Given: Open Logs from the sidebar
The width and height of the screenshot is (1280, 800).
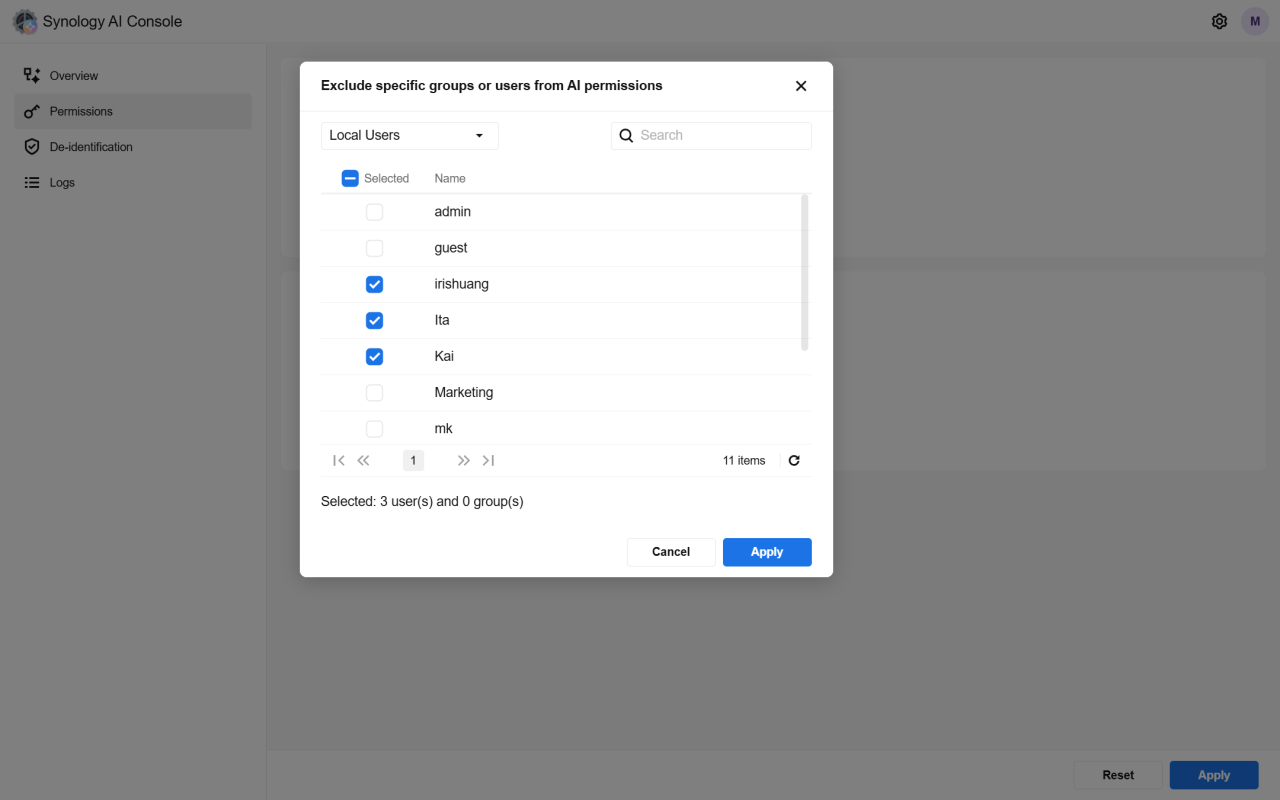Looking at the screenshot, I should pos(62,183).
